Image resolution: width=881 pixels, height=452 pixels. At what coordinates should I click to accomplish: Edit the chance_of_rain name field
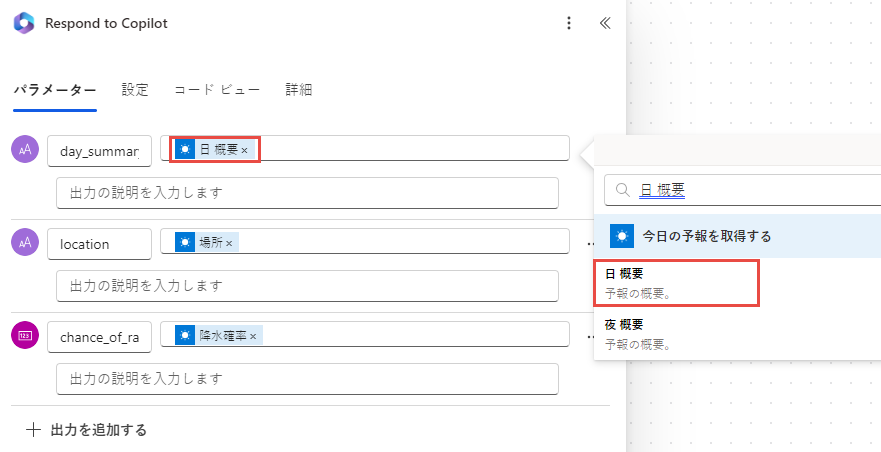click(x=99, y=337)
